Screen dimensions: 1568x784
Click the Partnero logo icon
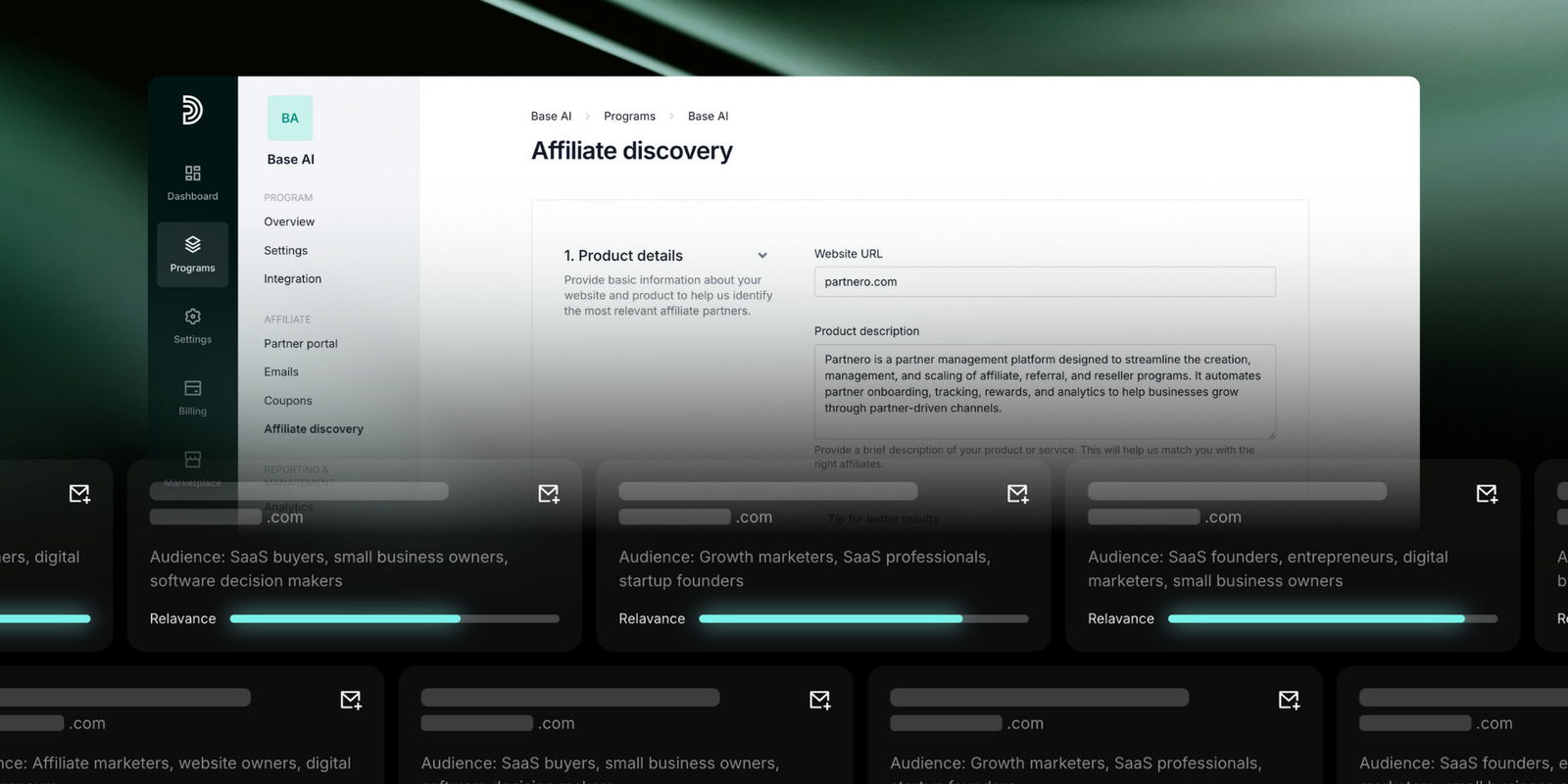click(x=192, y=110)
